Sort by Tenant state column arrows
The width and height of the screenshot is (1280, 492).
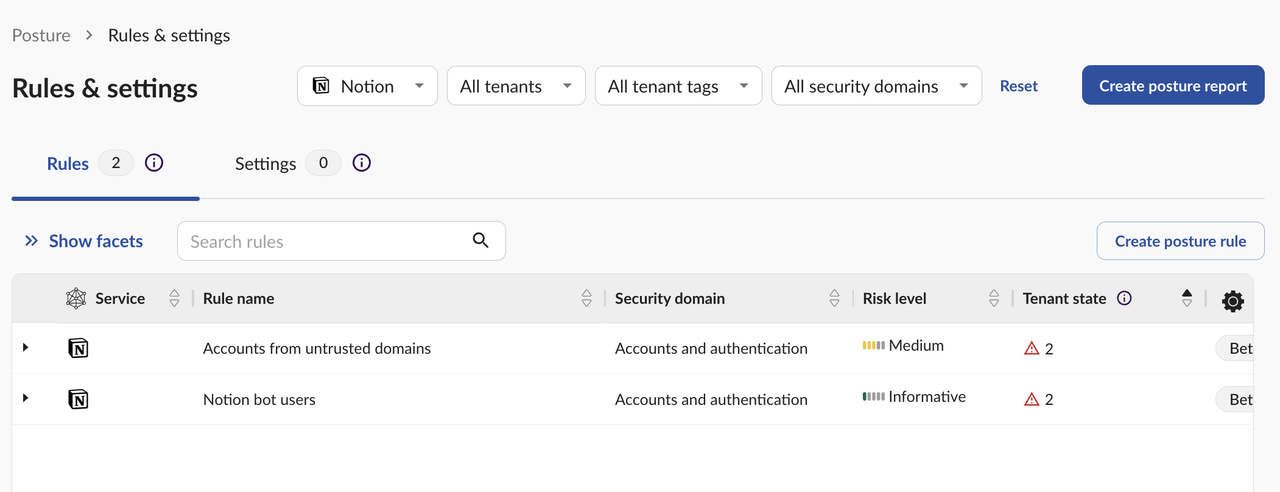coord(1187,298)
